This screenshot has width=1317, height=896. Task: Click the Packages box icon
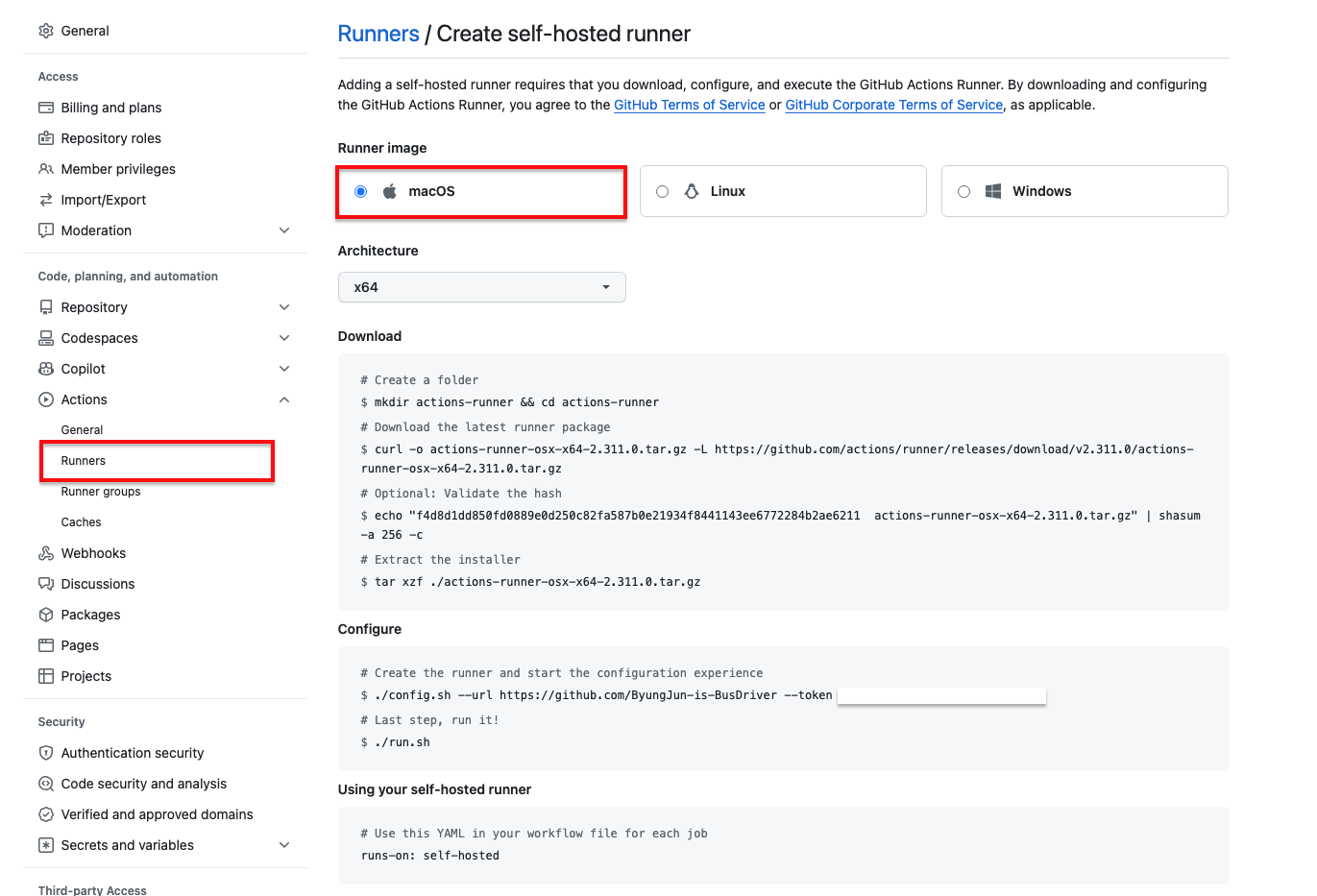click(46, 615)
